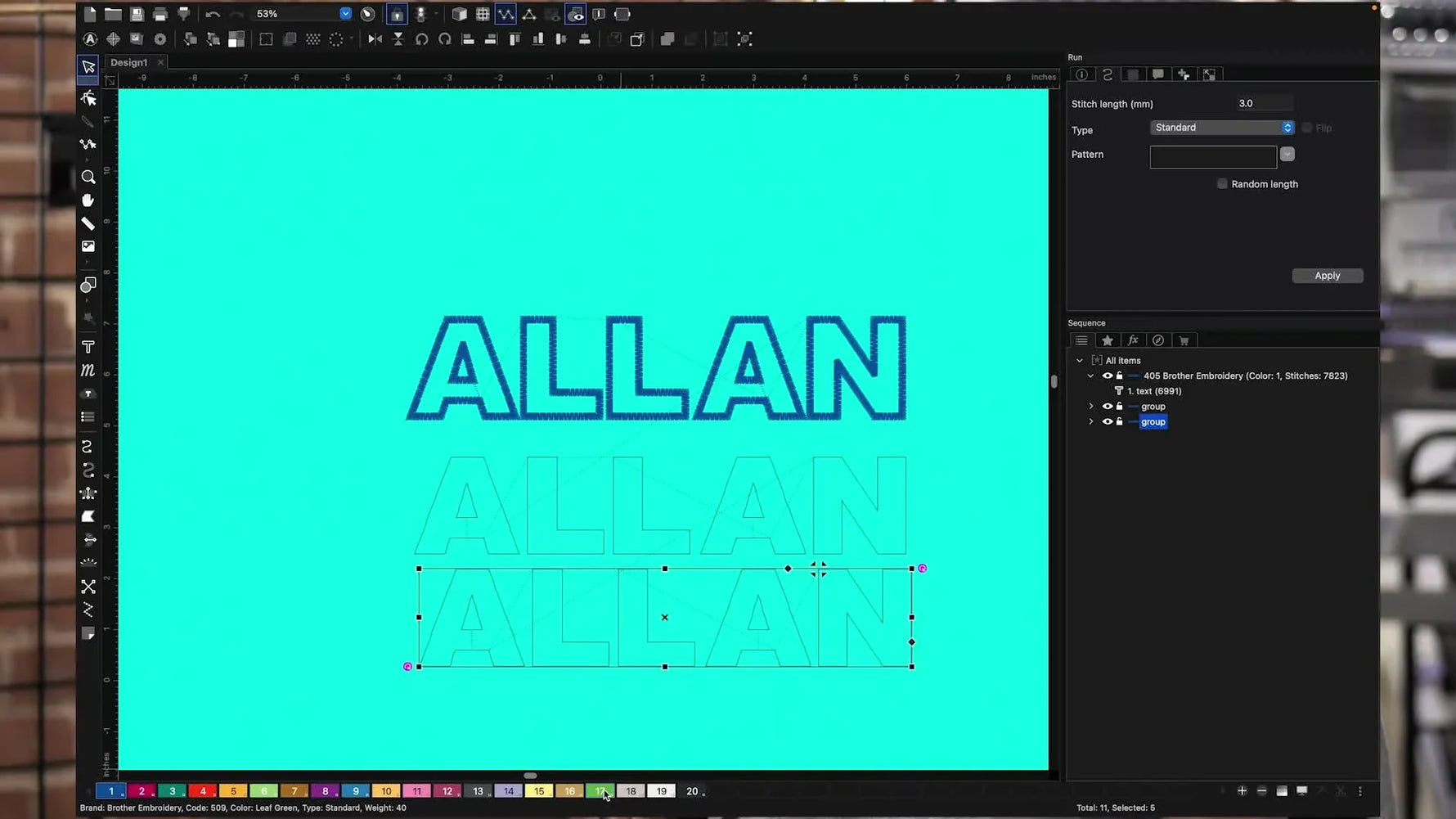Collapse the 405 Brother Embroidery node
The width and height of the screenshot is (1456, 819).
point(1090,376)
